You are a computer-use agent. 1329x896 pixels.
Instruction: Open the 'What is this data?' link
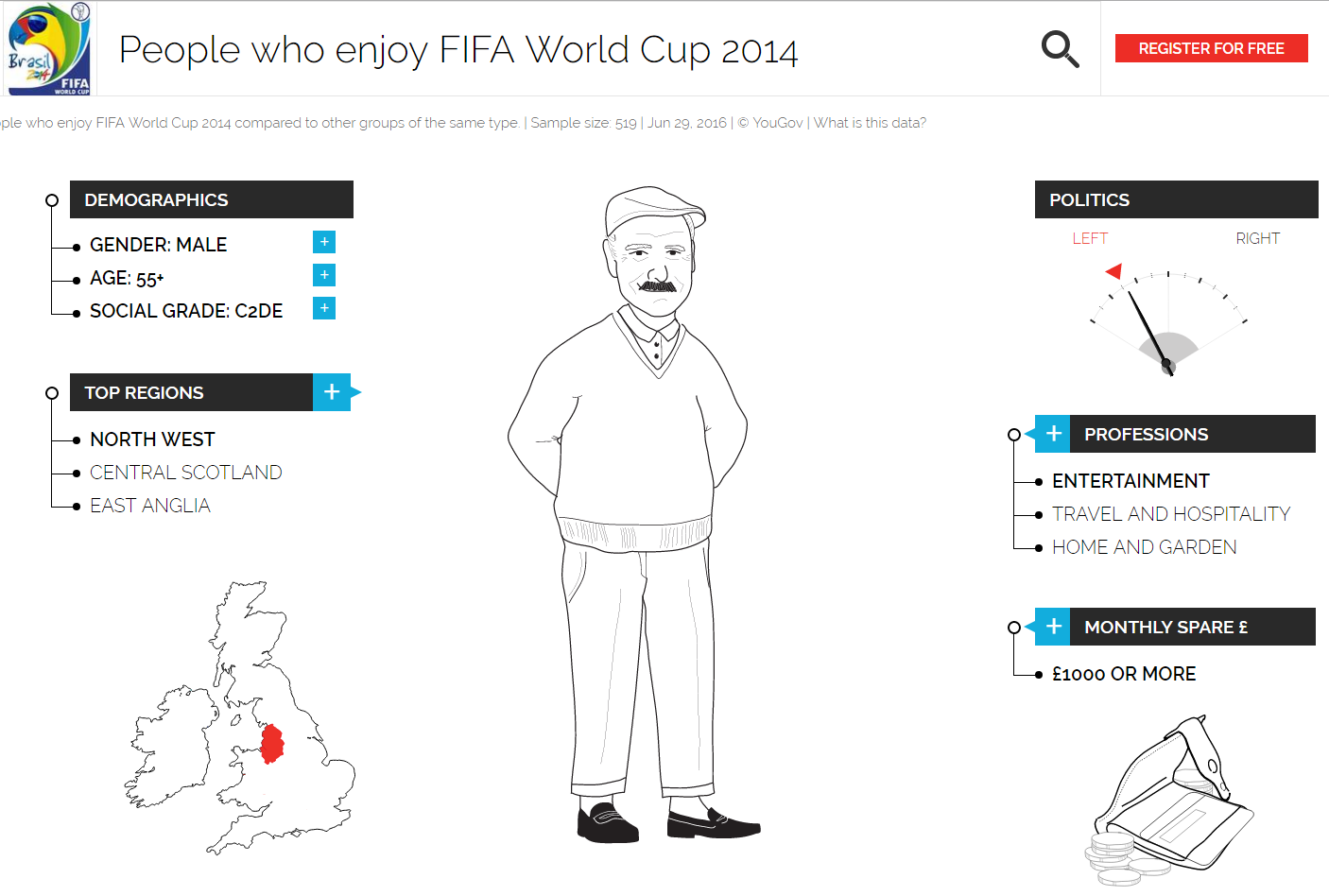pyautogui.click(x=870, y=123)
